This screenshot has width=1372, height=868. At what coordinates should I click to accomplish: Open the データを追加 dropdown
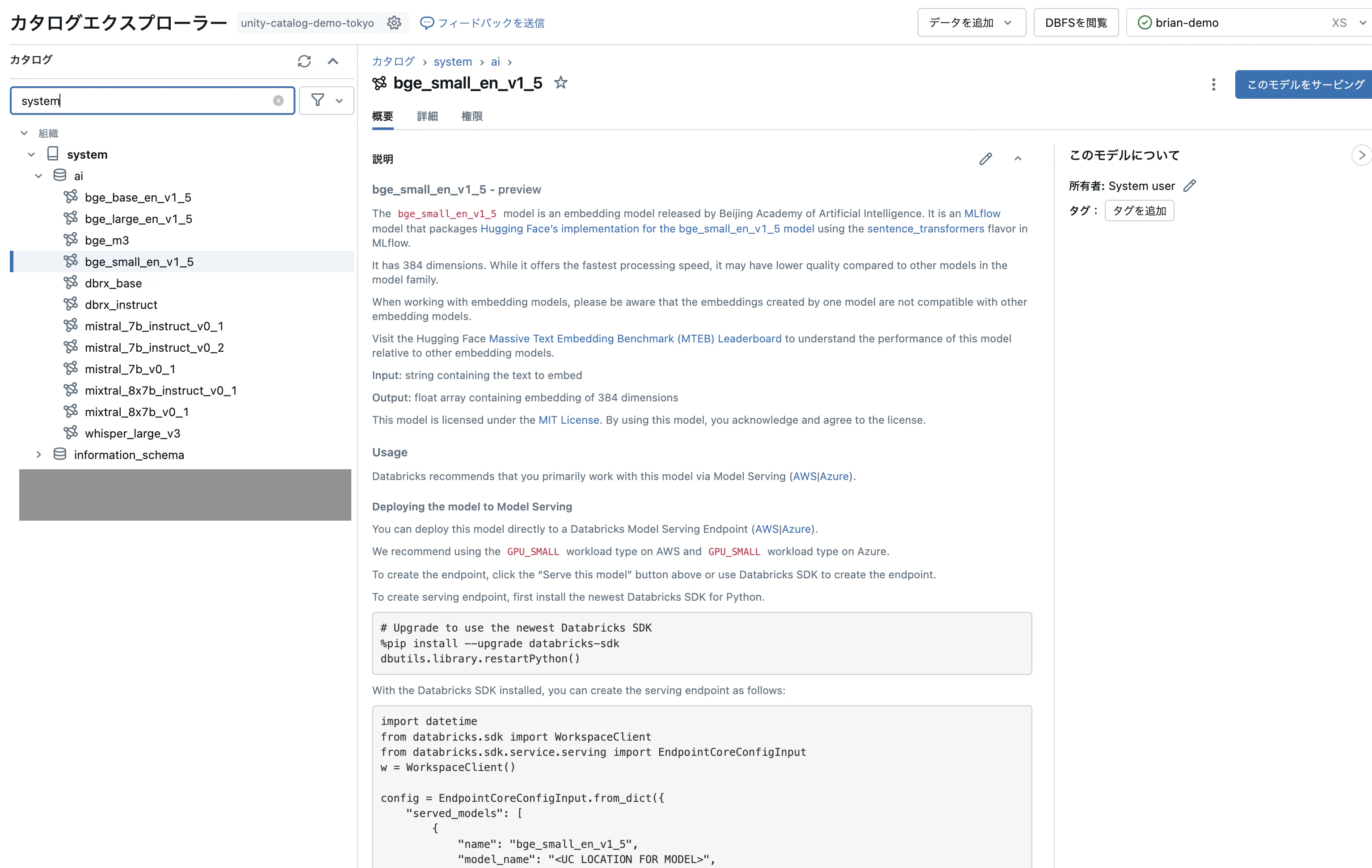pyautogui.click(x=972, y=23)
